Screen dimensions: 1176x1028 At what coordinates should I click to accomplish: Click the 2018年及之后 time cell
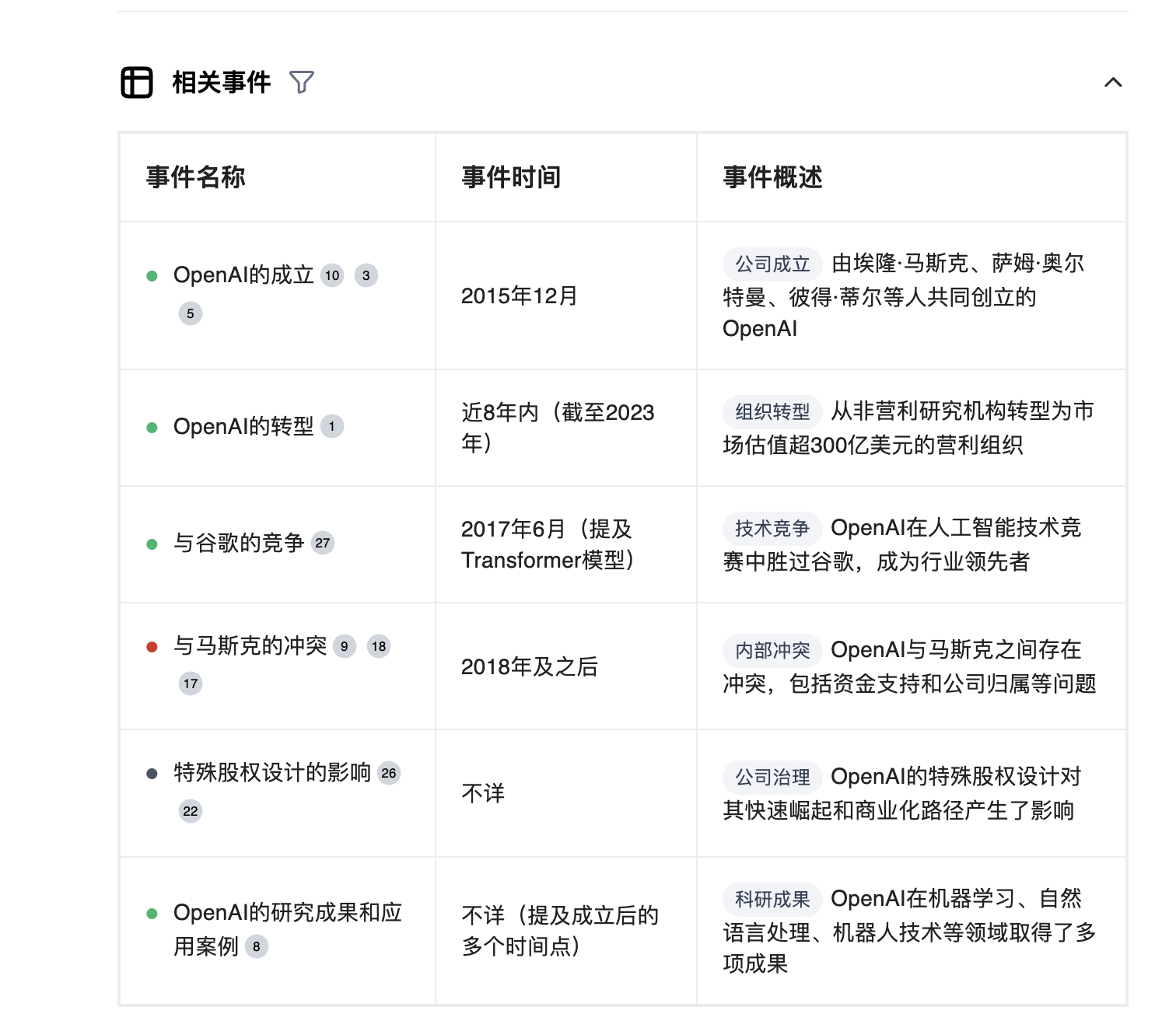[530, 667]
